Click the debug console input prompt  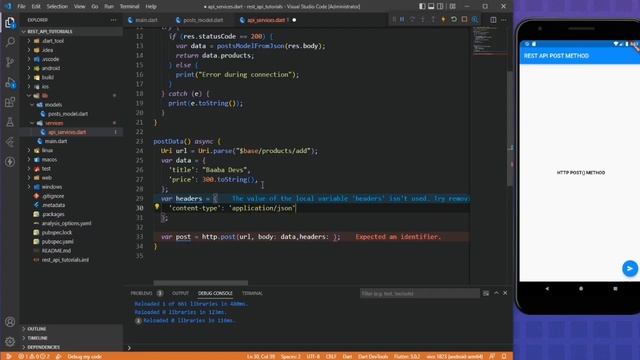click(x=318, y=348)
